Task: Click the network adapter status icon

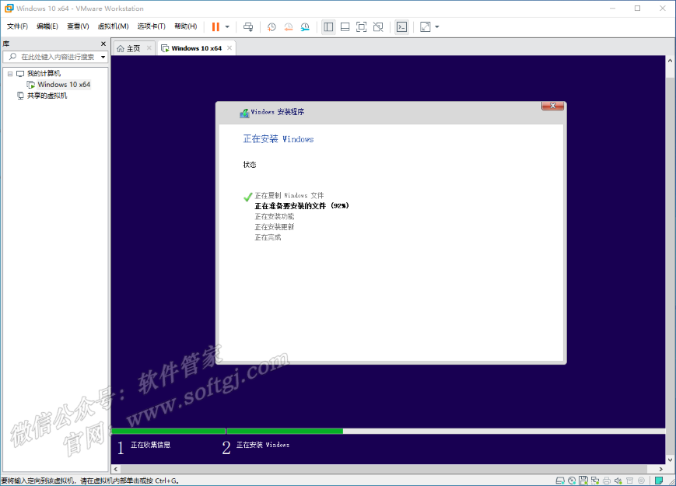Action: point(595,480)
